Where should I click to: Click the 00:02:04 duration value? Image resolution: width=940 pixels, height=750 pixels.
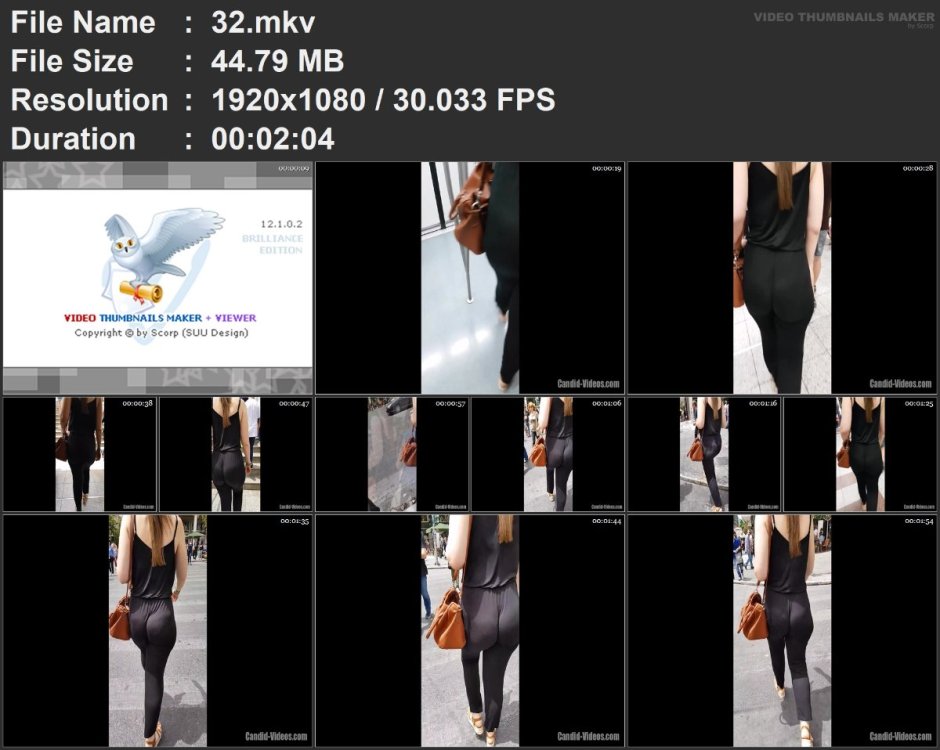pos(273,138)
